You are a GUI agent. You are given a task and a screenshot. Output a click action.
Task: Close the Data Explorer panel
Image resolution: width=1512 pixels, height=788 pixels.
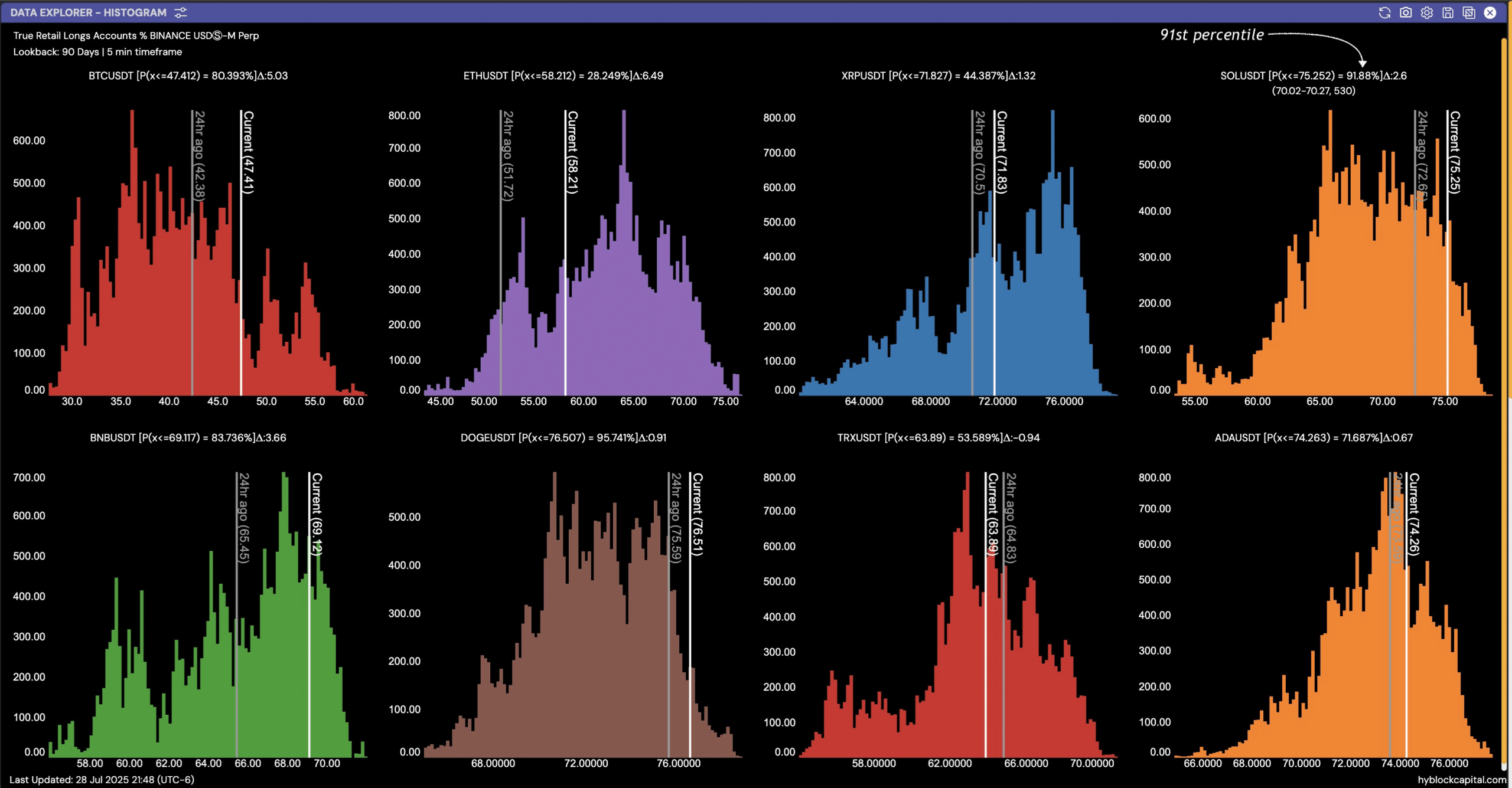coord(1490,12)
